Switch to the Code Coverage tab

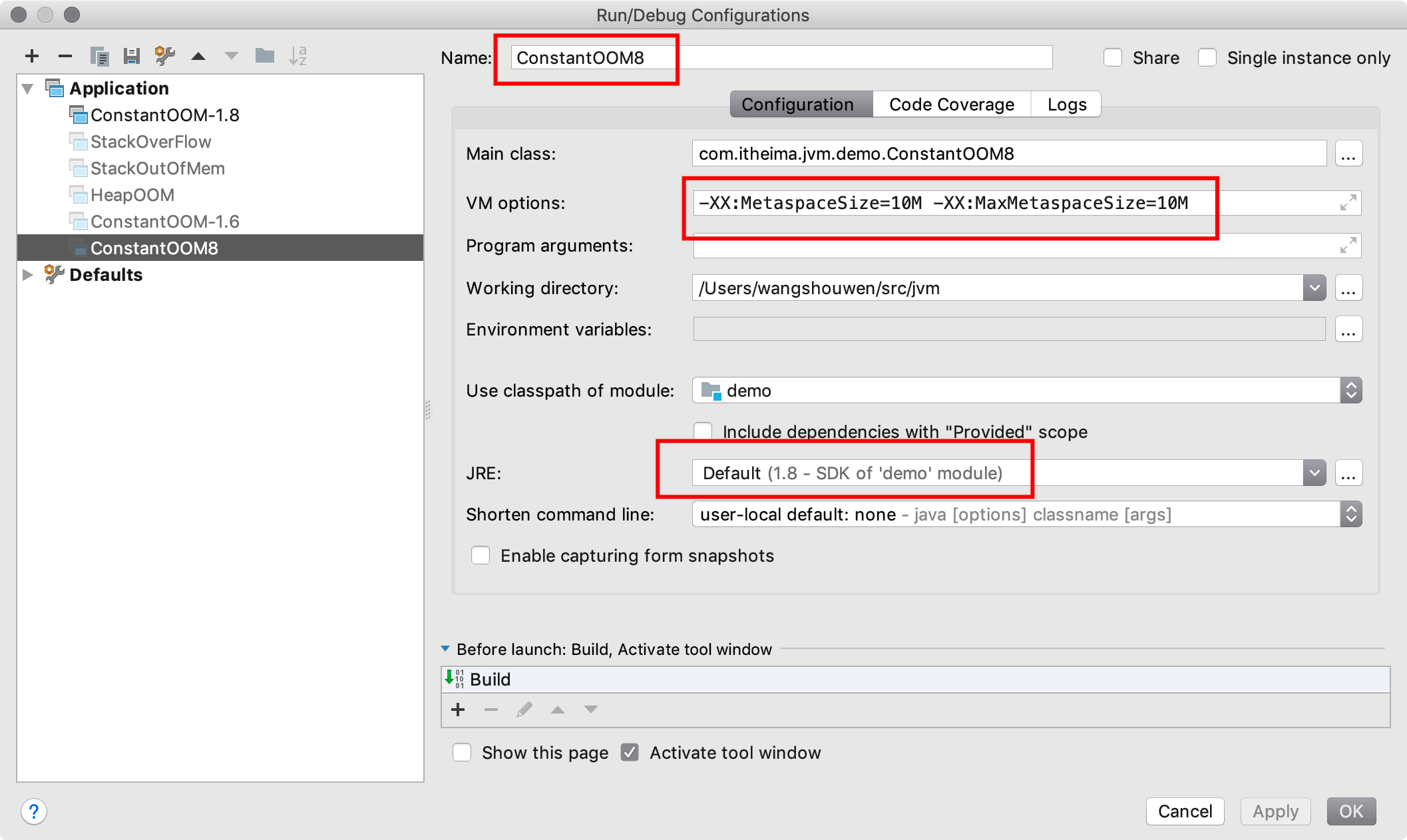(x=951, y=103)
